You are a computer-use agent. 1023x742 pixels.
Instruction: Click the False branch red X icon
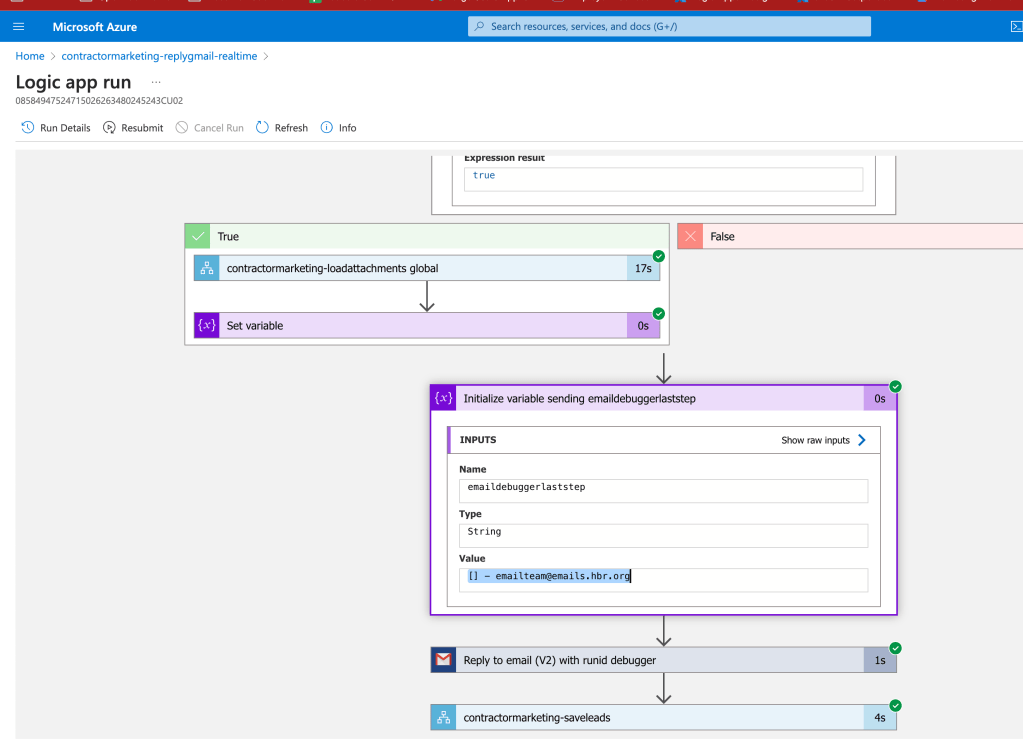click(x=690, y=236)
